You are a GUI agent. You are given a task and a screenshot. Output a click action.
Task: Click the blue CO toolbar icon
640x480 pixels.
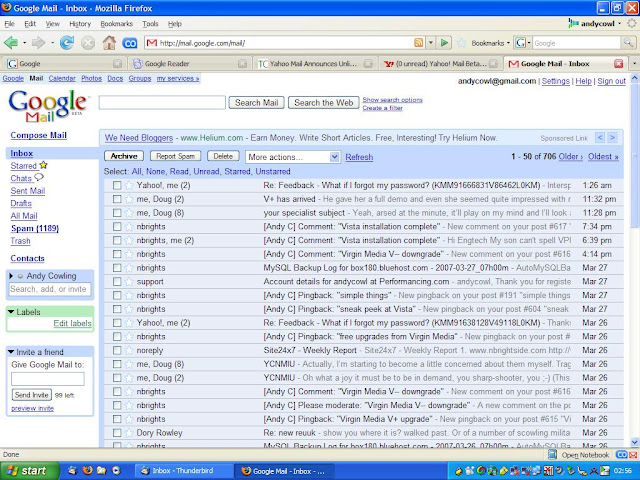[130, 43]
